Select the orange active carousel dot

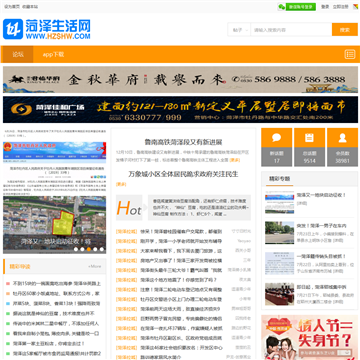pos(89,249)
